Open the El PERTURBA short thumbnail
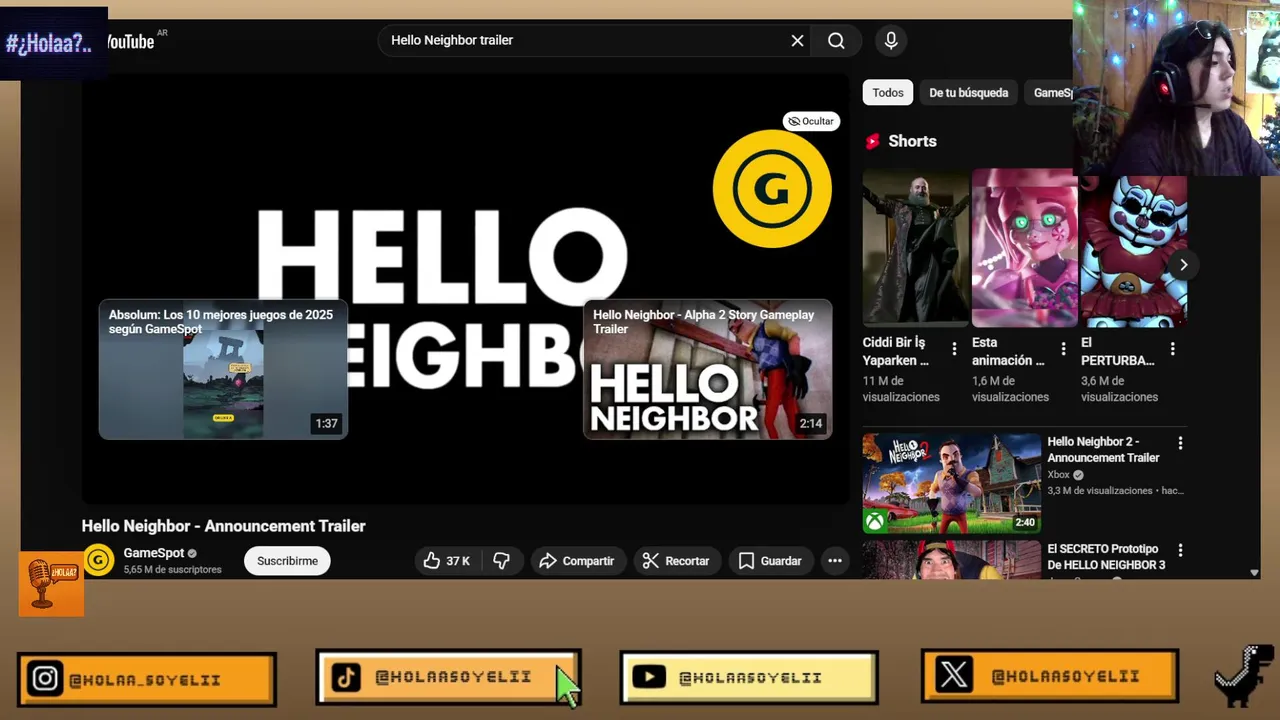 1134,252
